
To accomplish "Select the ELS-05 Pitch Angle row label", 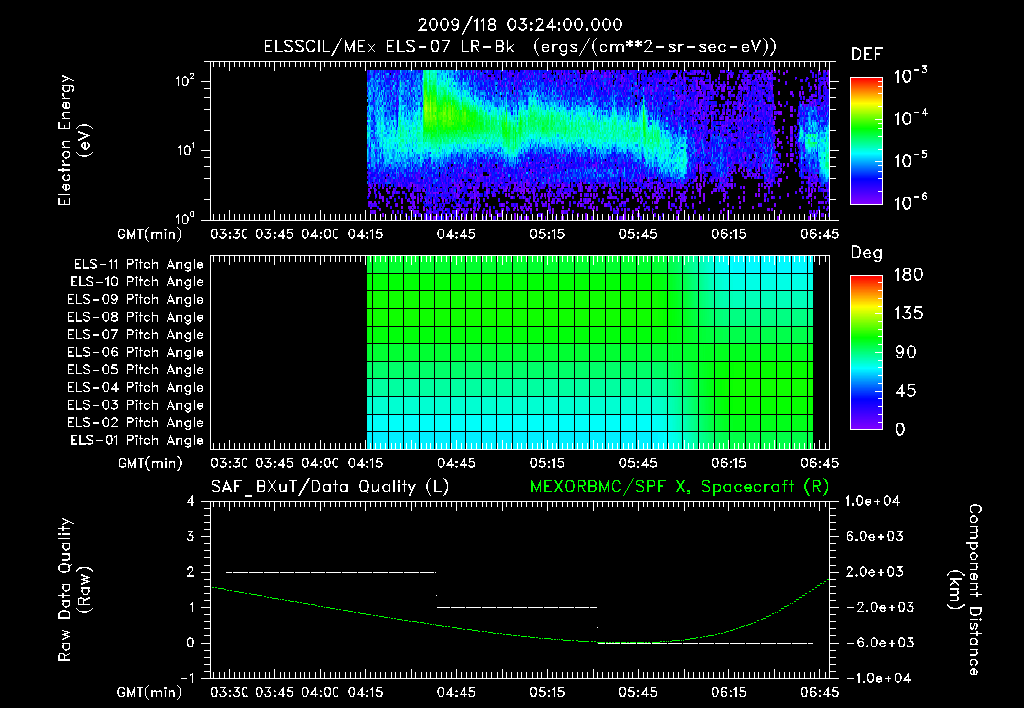I will click(136, 370).
